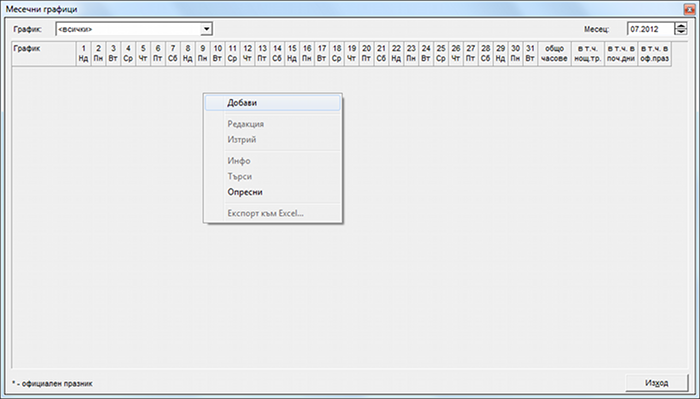
Task: Select the day 22 Нд column header
Action: pyautogui.click(x=396, y=54)
